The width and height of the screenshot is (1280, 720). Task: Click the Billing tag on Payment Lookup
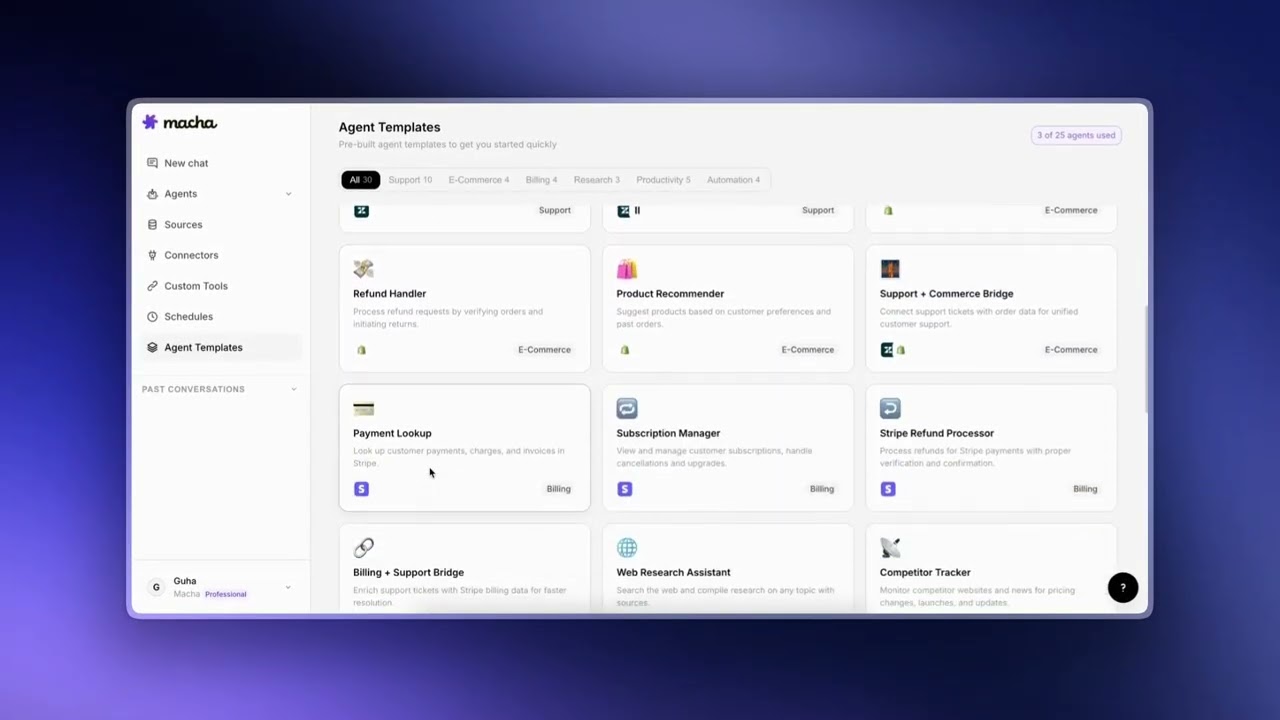[x=558, y=489]
